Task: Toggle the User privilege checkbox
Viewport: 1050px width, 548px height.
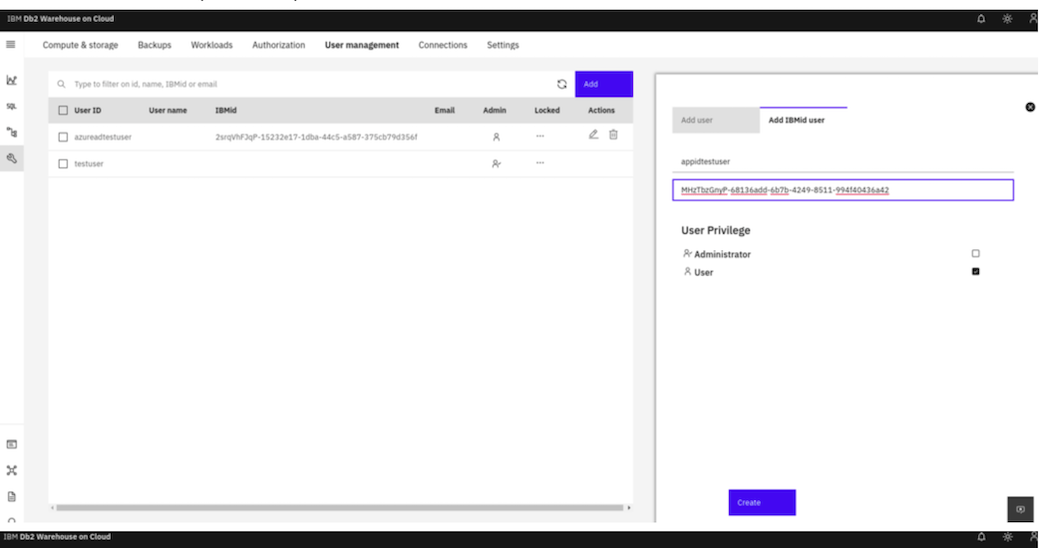Action: (976, 271)
